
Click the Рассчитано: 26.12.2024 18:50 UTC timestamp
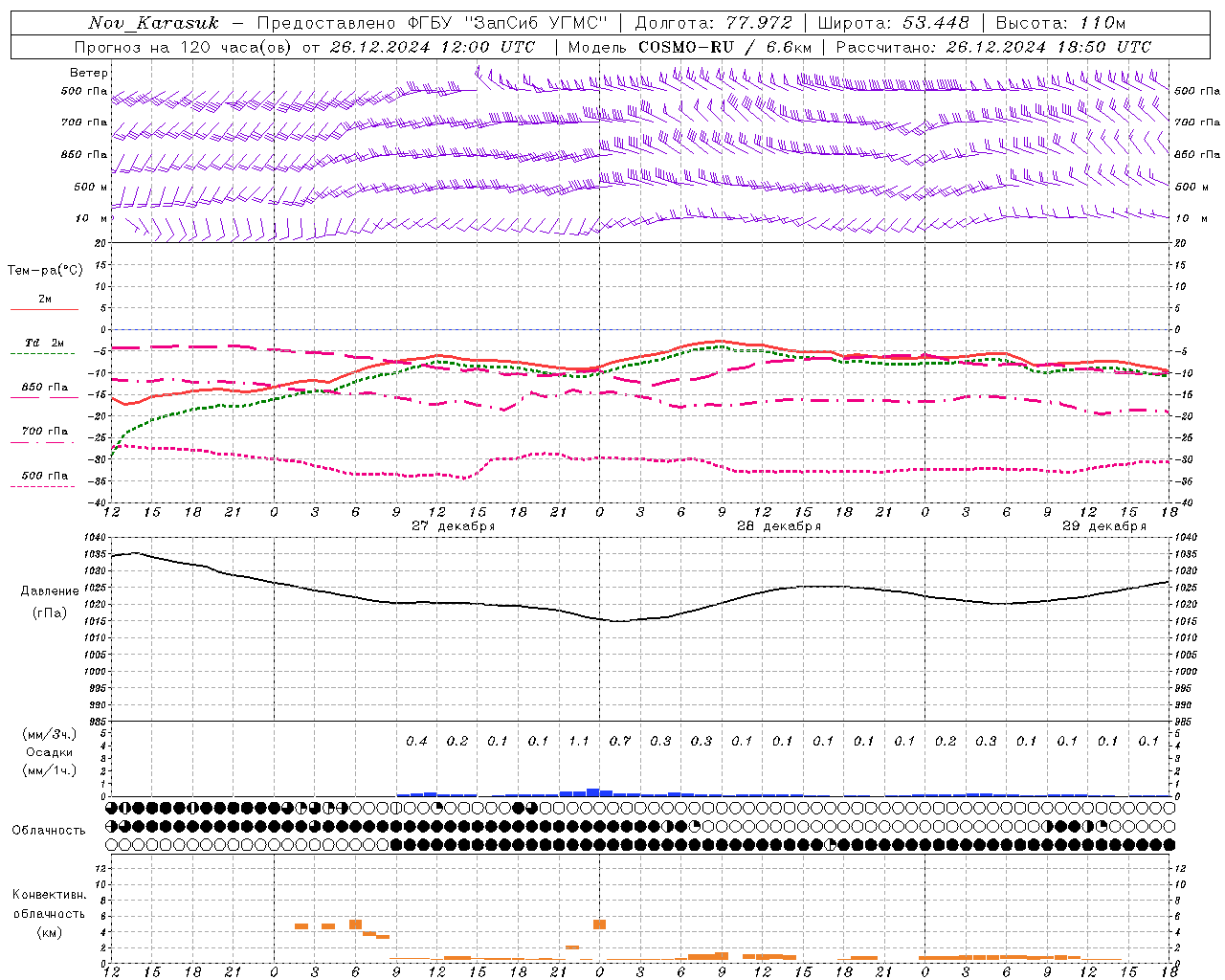pos(993,47)
